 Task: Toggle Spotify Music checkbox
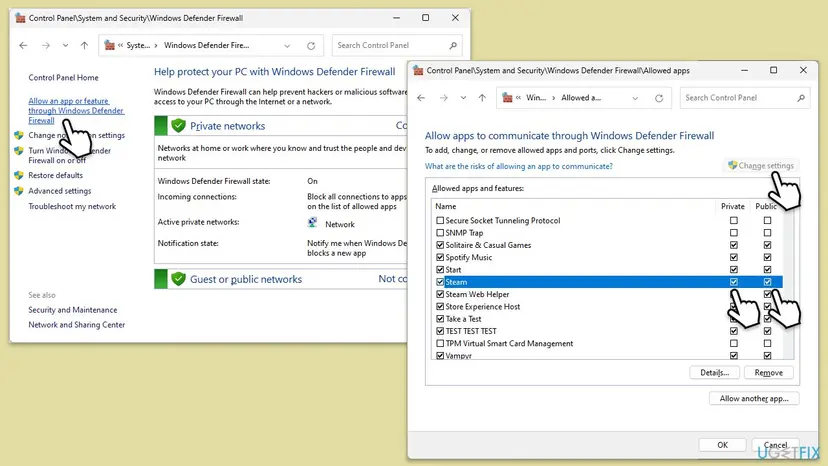coord(440,257)
